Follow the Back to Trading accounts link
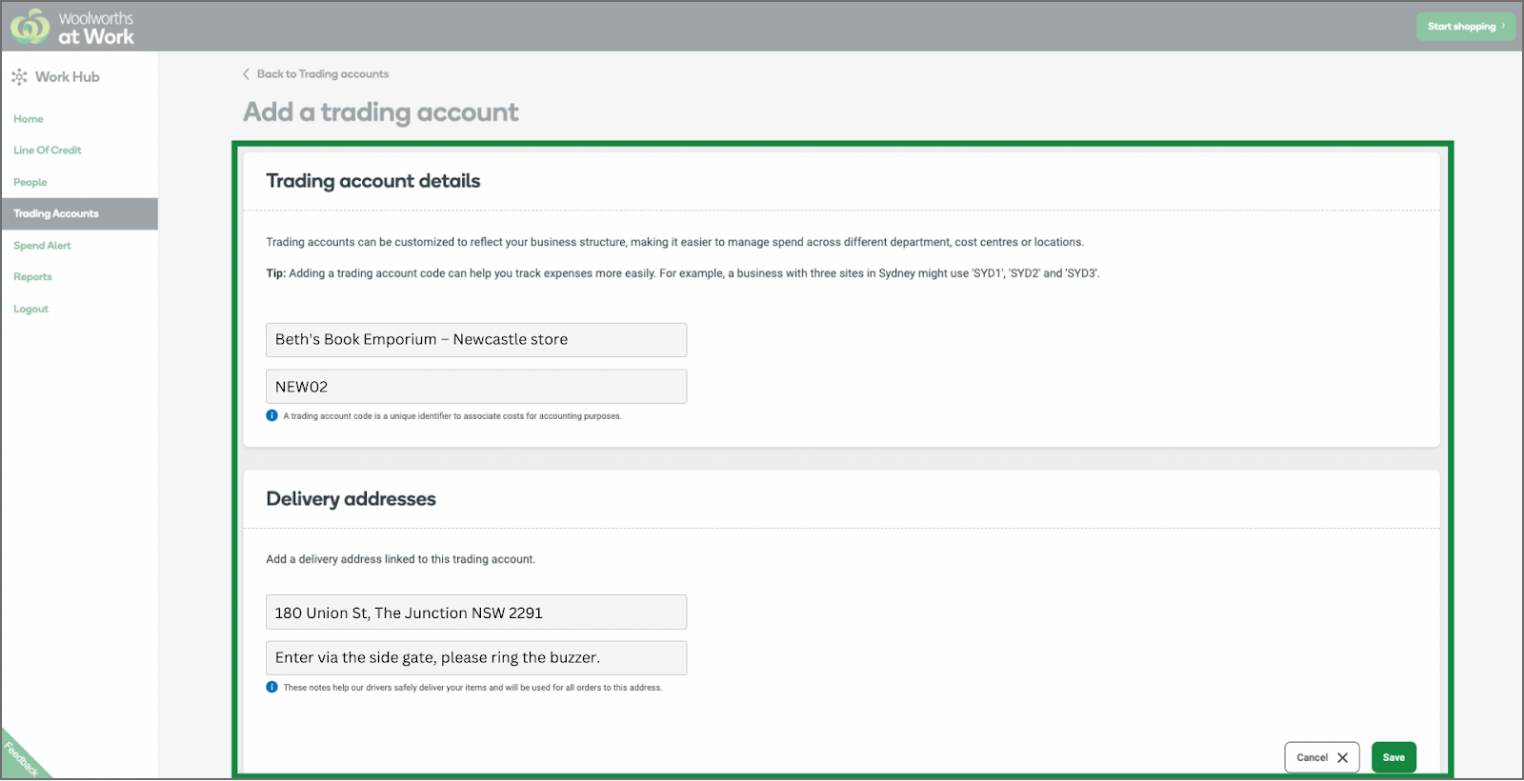This screenshot has height=781, width=1524. [322, 73]
